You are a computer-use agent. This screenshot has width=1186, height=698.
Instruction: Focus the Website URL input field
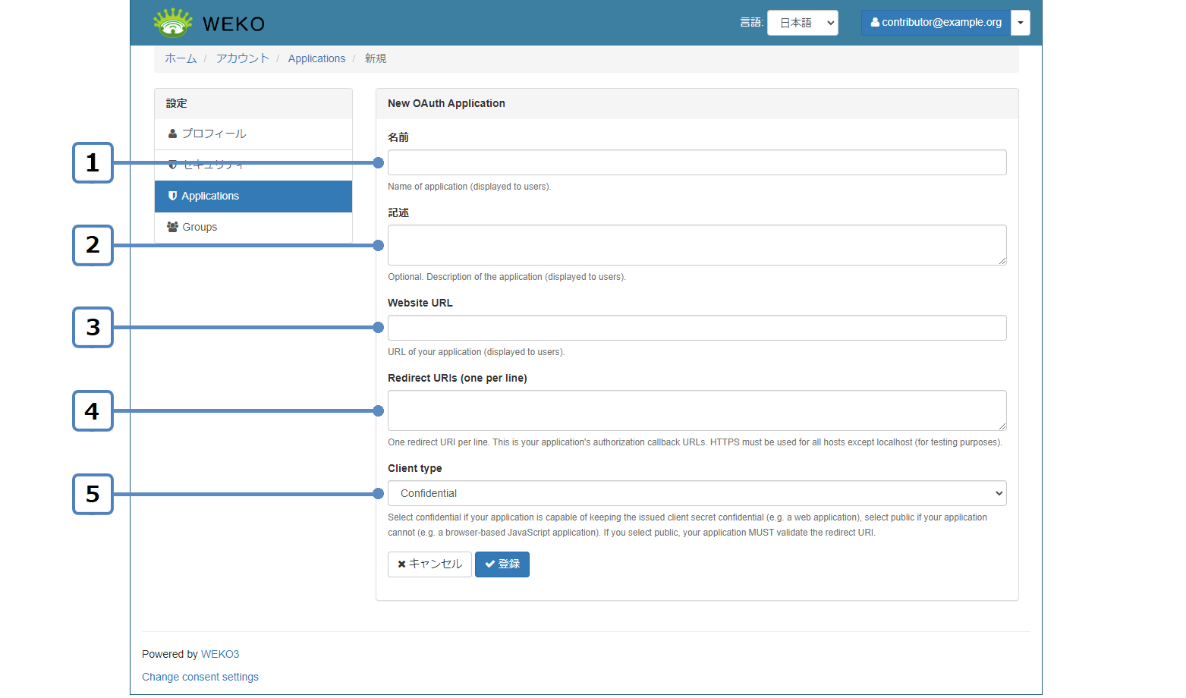(696, 328)
